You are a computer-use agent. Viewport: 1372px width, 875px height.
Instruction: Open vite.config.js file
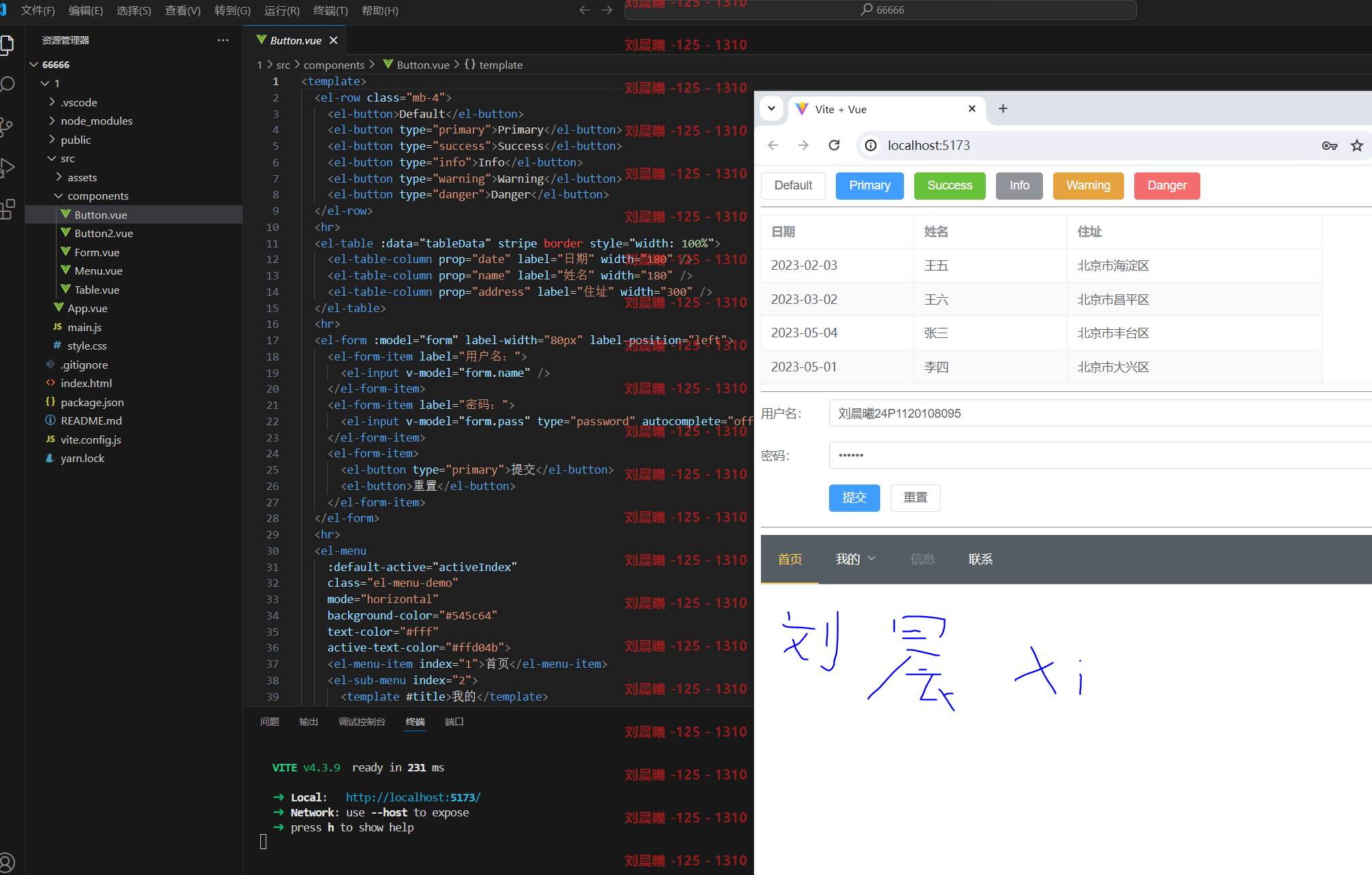[x=91, y=440]
